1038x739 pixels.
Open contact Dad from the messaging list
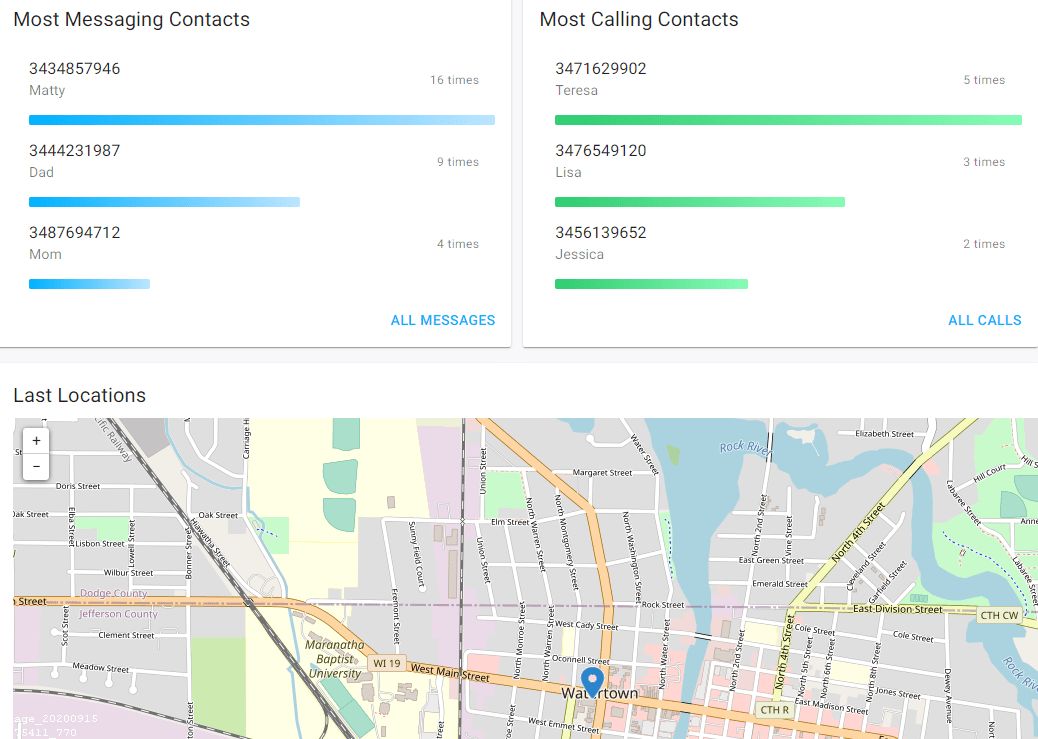pyautogui.click(x=41, y=172)
